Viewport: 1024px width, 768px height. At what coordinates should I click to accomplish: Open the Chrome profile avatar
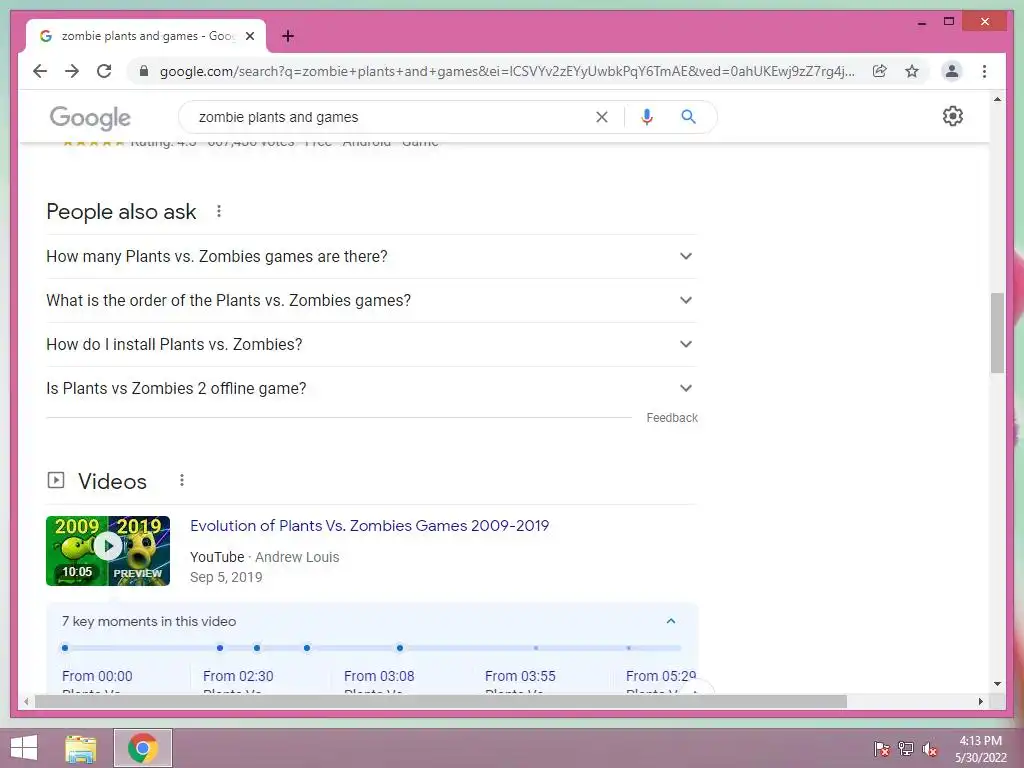point(952,71)
